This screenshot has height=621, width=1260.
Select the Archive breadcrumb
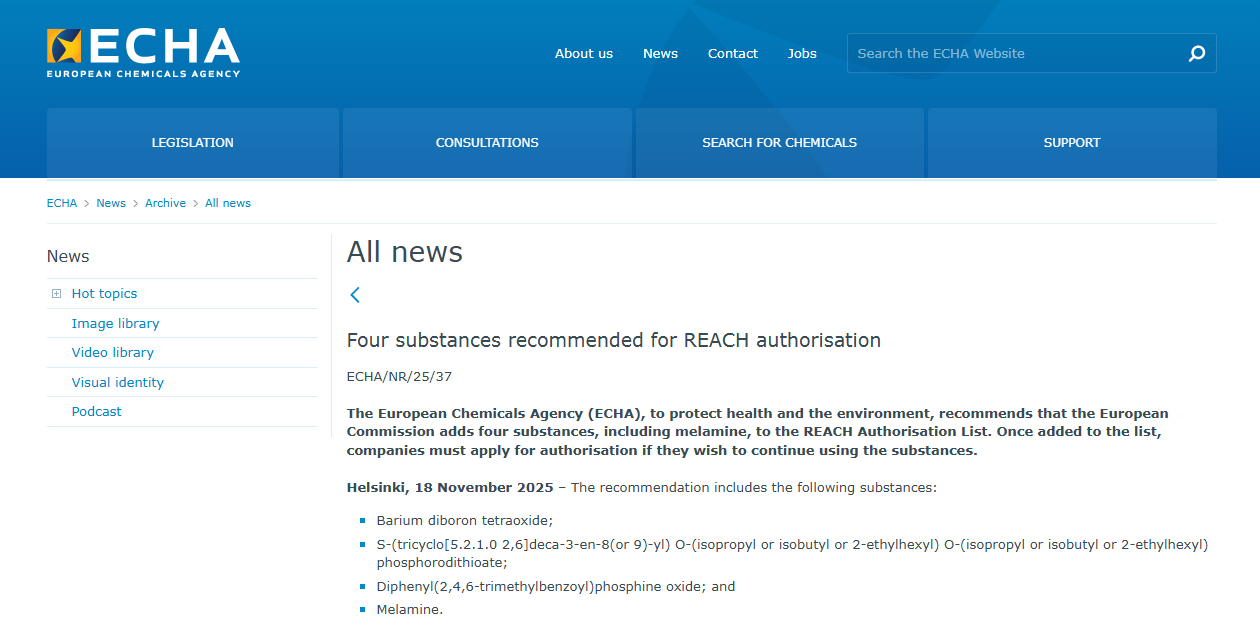coord(165,203)
